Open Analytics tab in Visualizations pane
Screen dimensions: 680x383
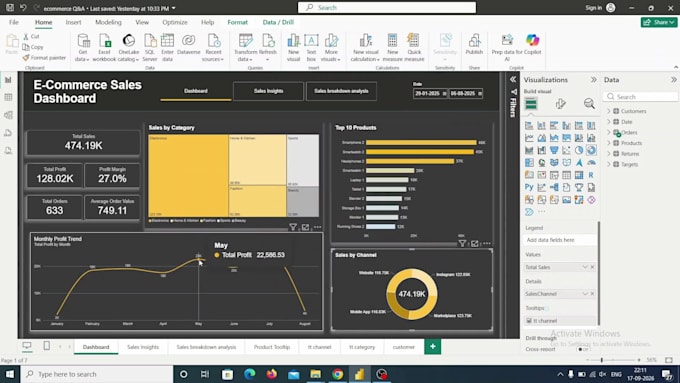click(589, 104)
